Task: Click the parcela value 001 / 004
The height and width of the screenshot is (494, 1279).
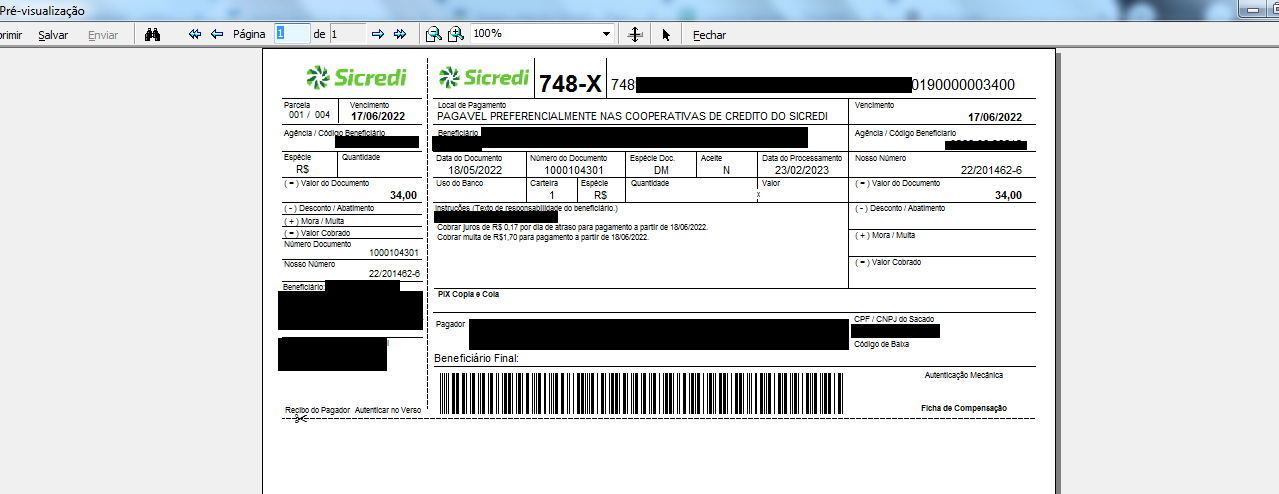Action: click(309, 115)
